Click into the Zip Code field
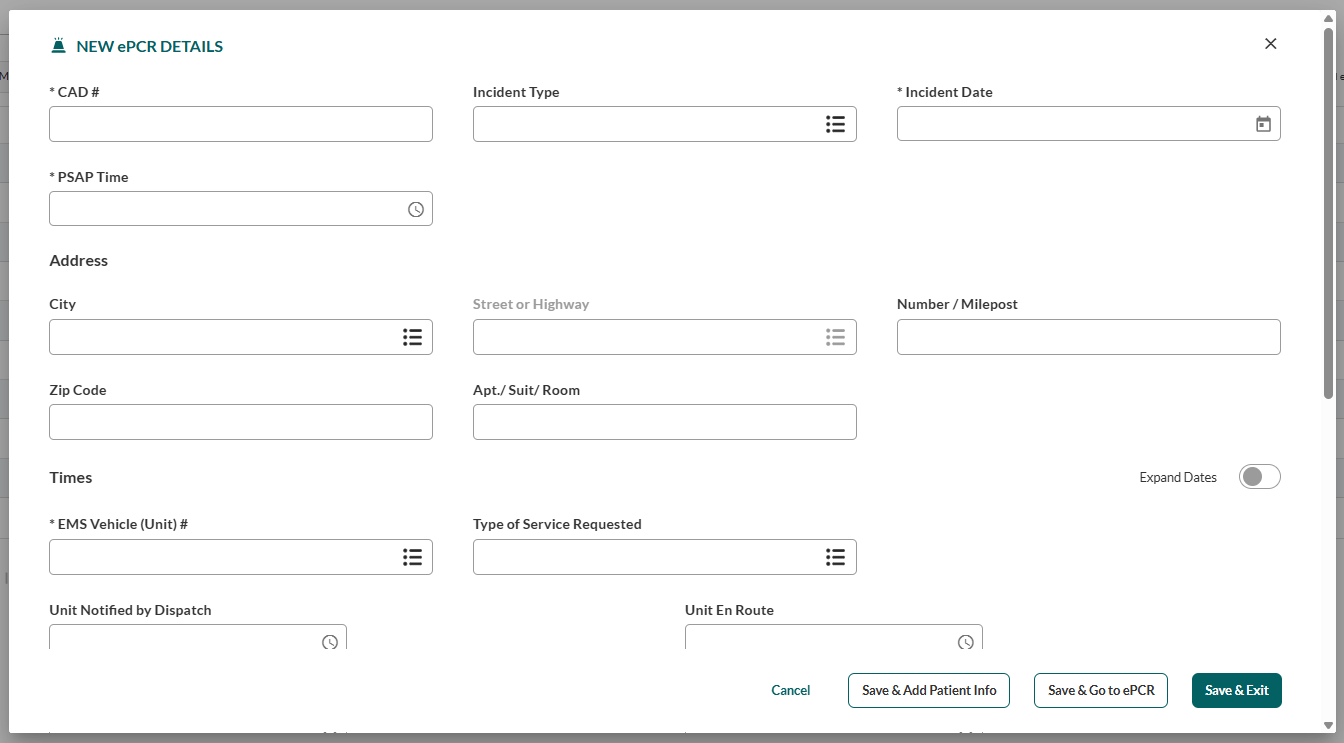This screenshot has height=743, width=1344. (240, 422)
